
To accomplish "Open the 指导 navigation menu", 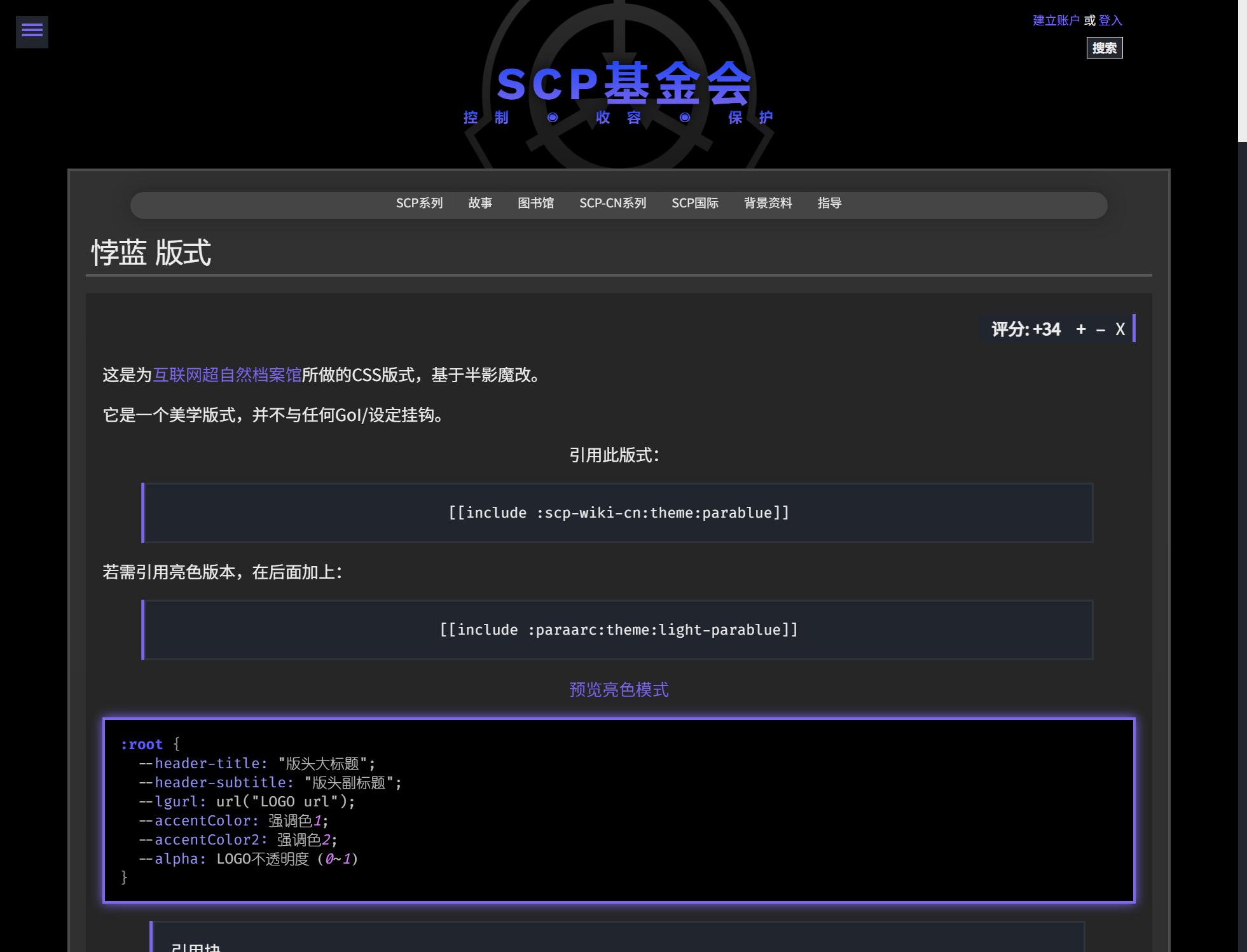I will (829, 203).
